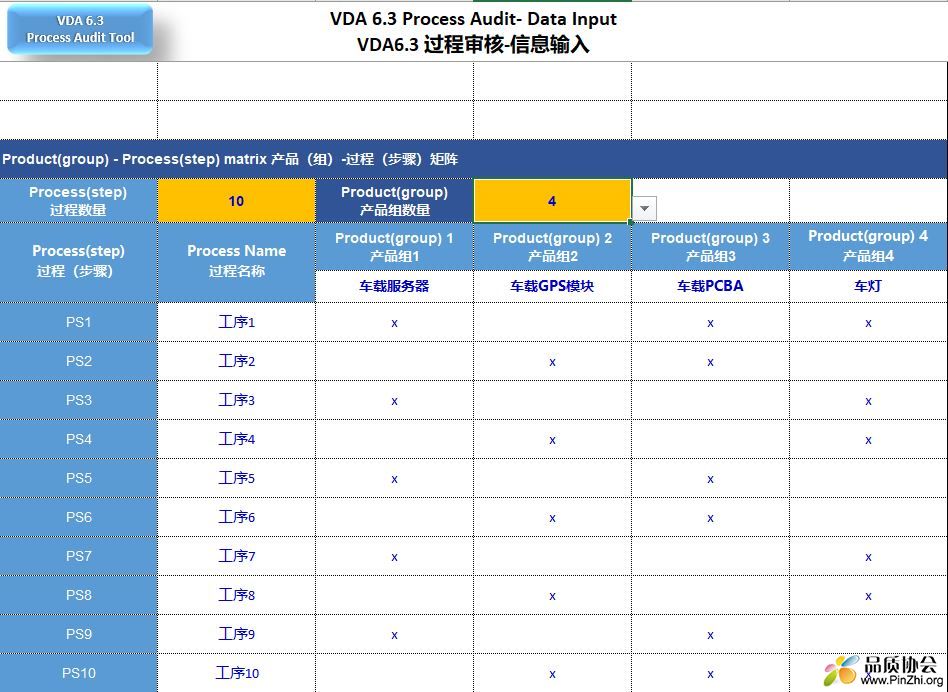Select the PS2 row label

coord(79,361)
